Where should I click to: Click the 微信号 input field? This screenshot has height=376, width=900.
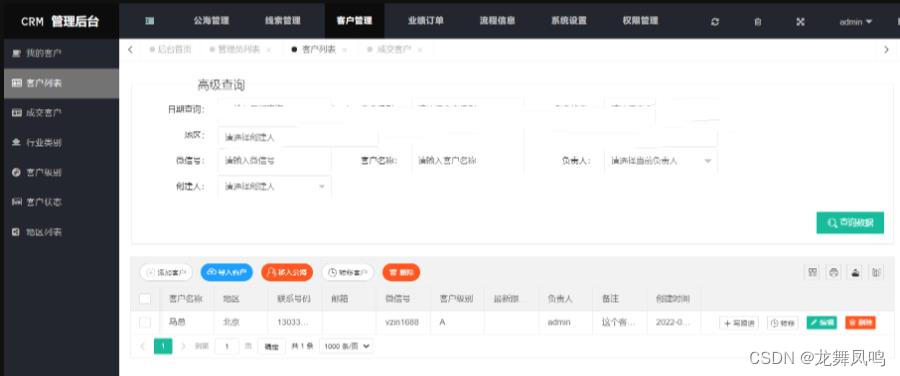click(274, 161)
